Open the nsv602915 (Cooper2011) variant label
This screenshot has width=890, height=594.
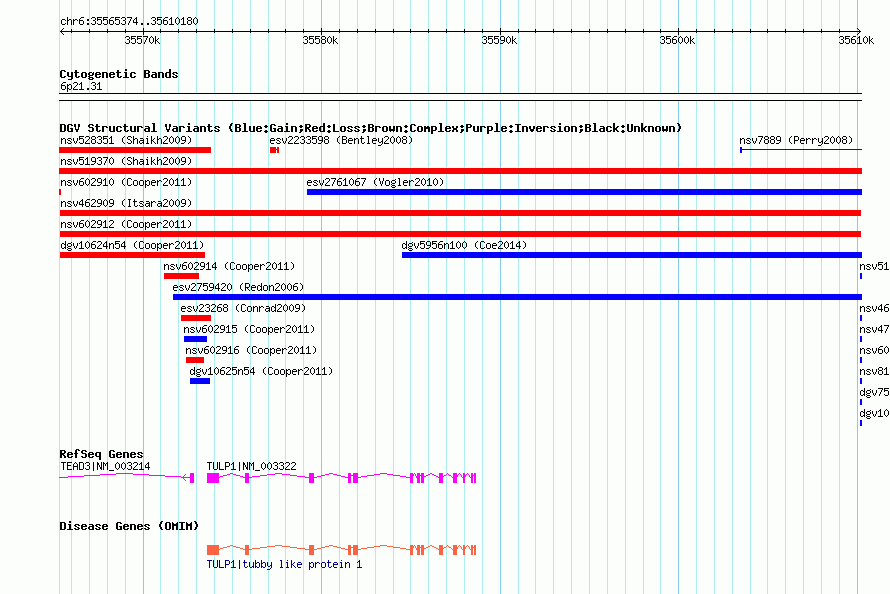249,329
